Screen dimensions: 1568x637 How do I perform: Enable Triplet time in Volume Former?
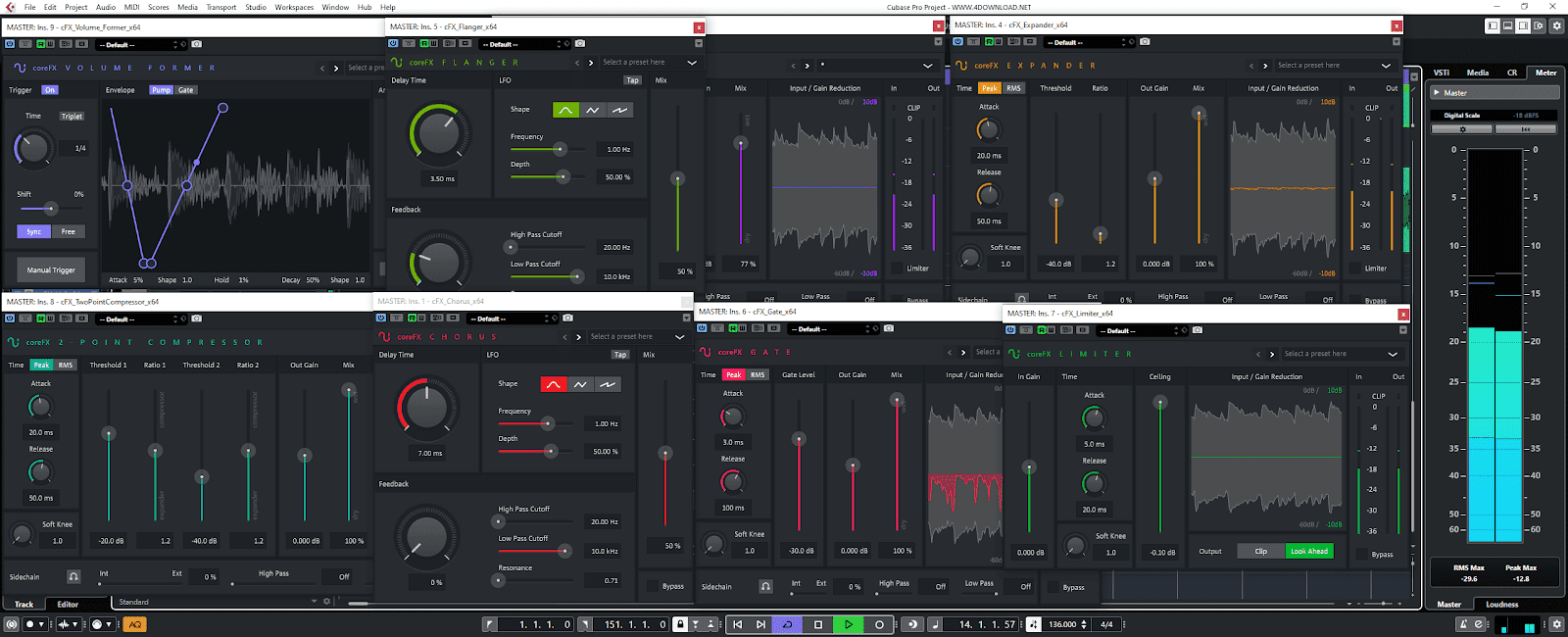click(72, 116)
